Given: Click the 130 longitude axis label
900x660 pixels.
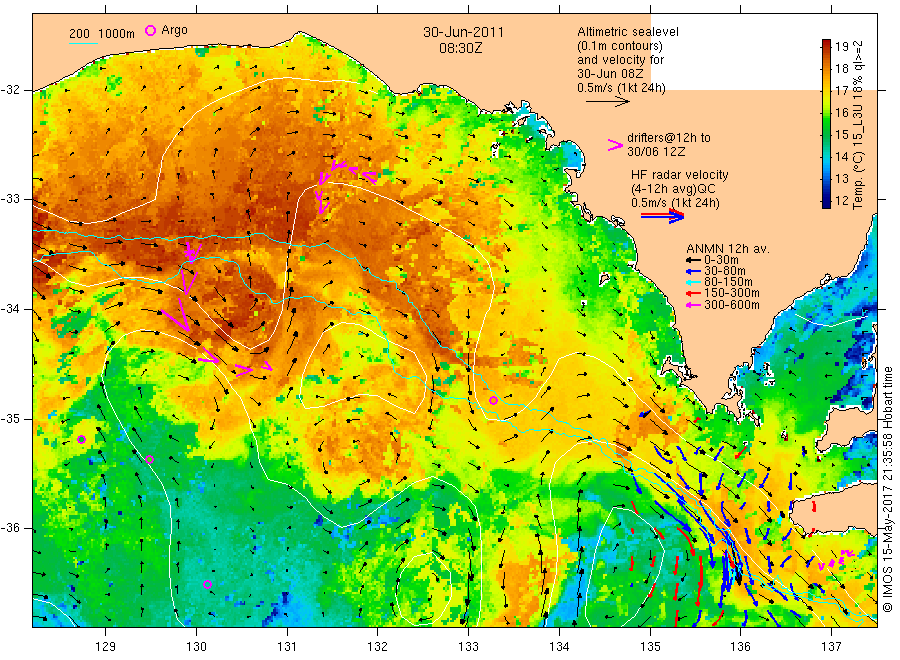Looking at the screenshot, I should click(x=196, y=647).
